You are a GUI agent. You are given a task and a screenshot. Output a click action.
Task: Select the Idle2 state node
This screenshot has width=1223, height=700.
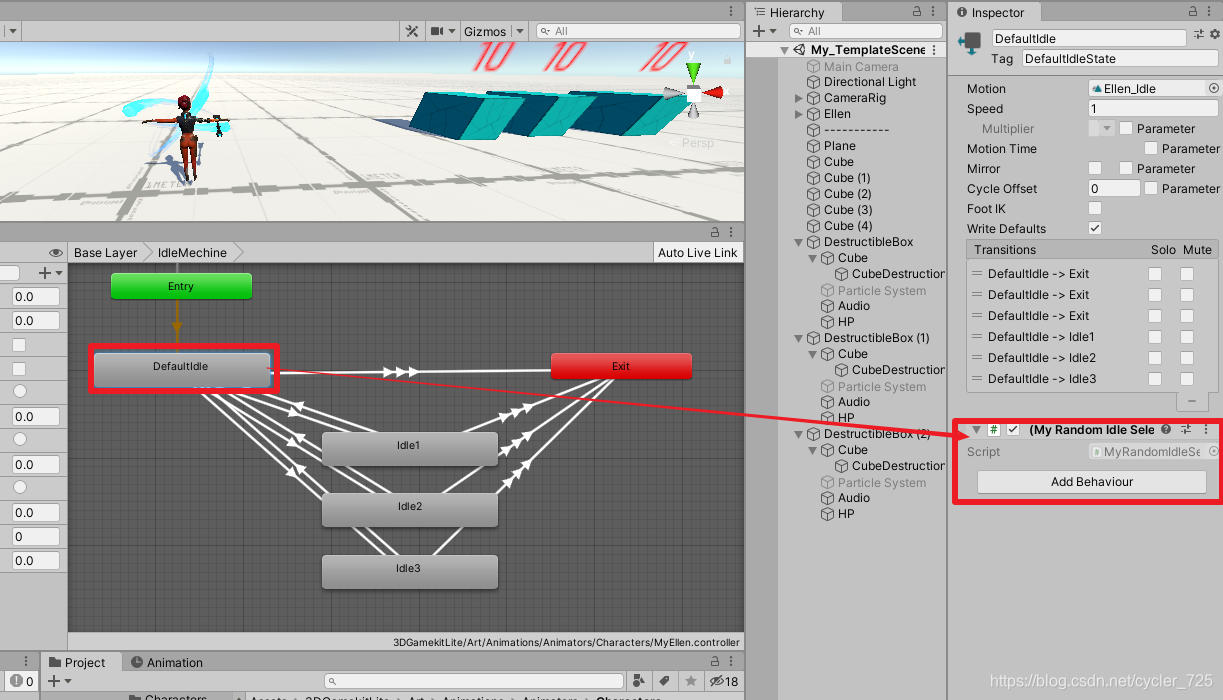409,508
